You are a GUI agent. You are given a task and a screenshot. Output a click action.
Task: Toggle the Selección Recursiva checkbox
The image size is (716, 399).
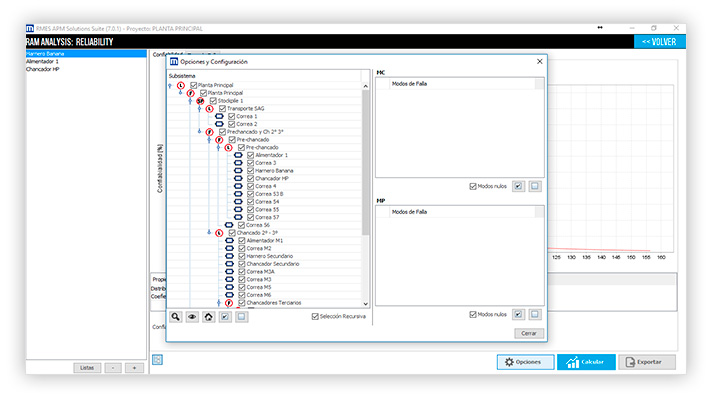point(315,316)
